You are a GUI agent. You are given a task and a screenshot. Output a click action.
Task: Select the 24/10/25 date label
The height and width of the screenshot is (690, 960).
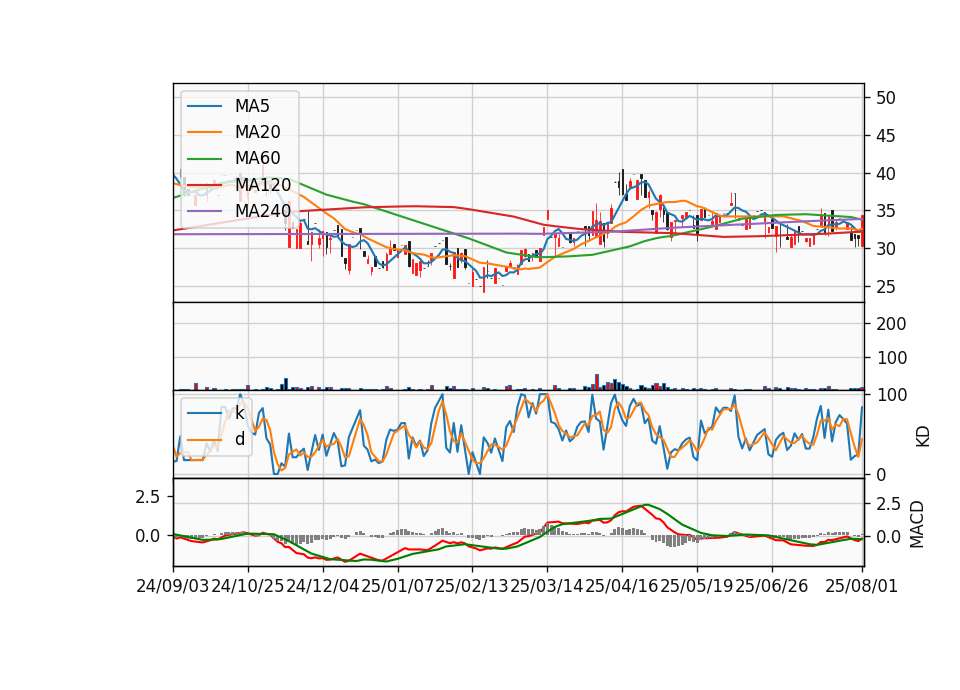tap(247, 587)
